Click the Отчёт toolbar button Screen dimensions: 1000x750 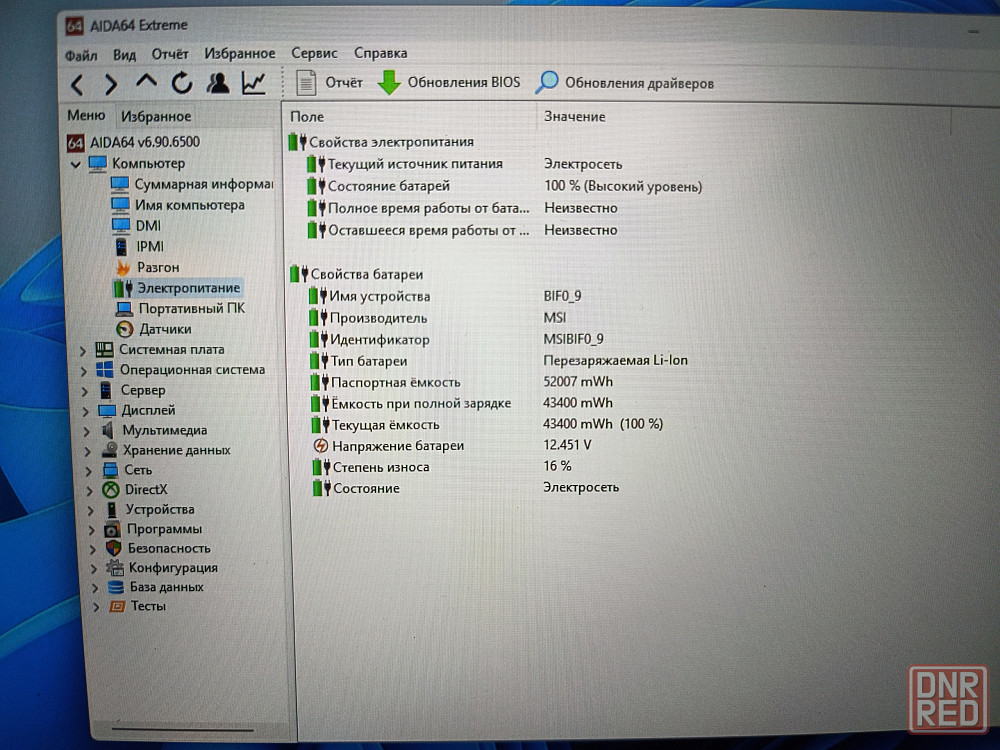point(331,83)
